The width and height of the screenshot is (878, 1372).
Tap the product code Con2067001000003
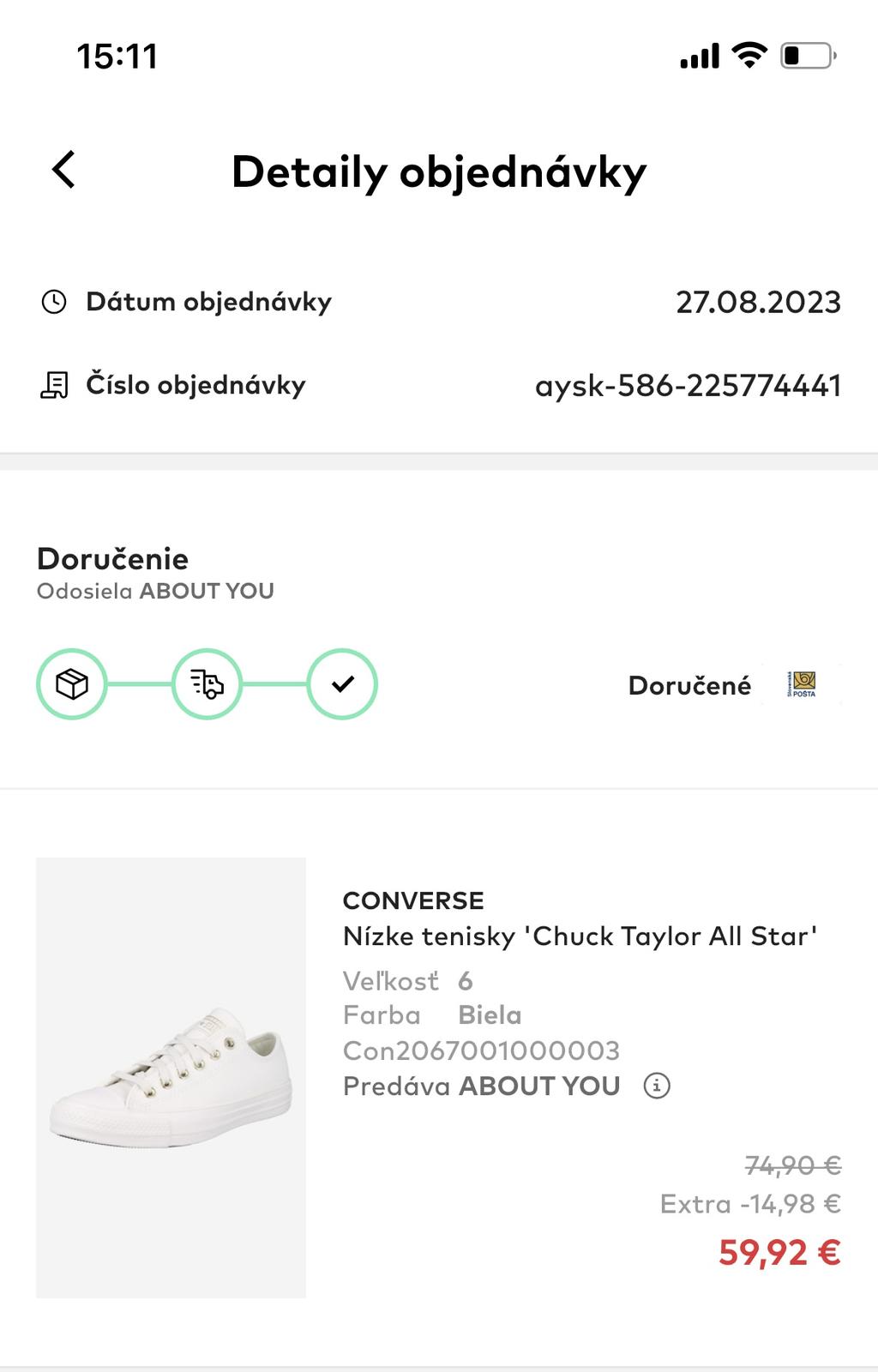(481, 1050)
